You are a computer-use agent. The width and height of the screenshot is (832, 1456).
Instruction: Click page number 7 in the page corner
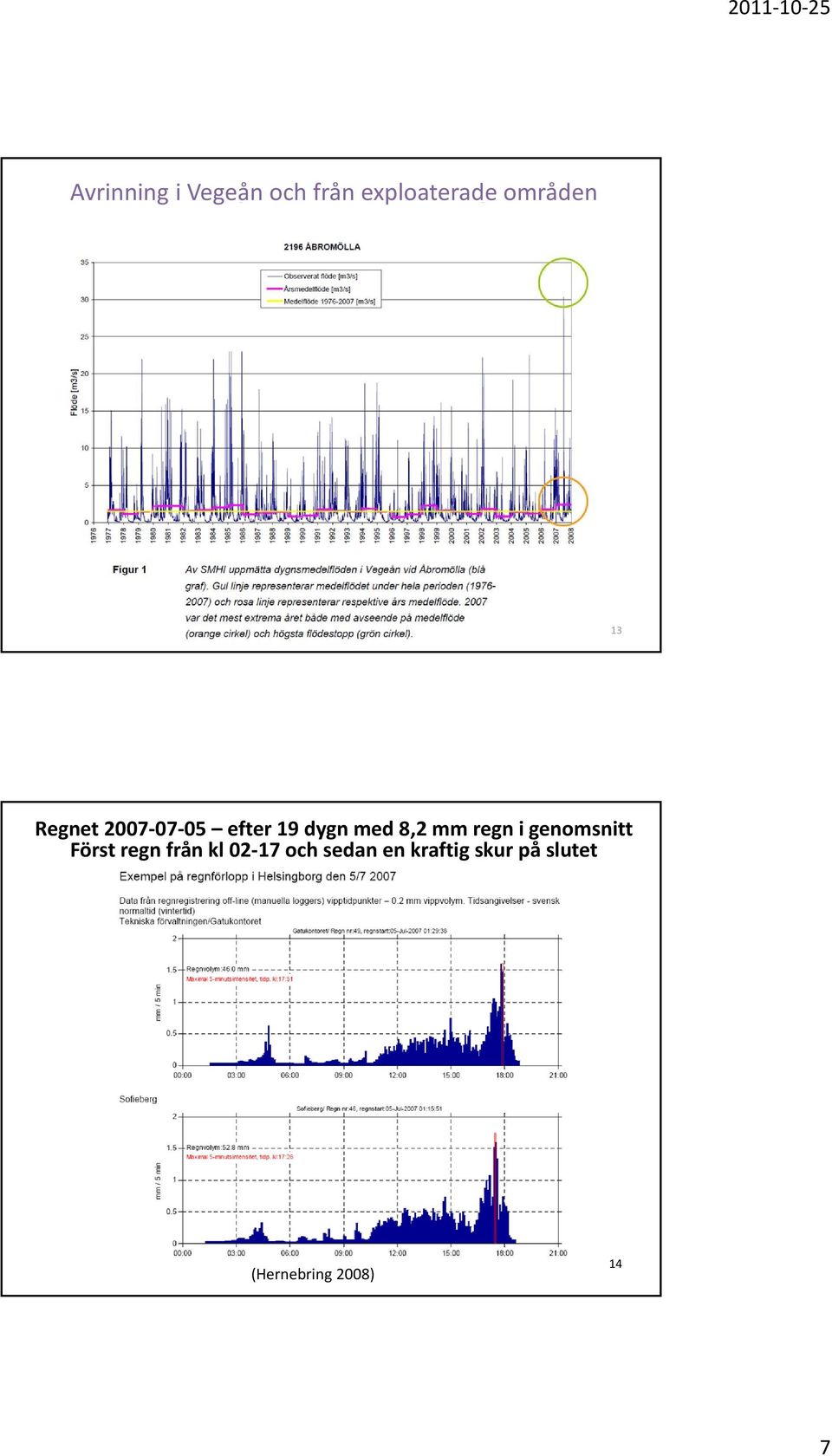tap(825, 1446)
